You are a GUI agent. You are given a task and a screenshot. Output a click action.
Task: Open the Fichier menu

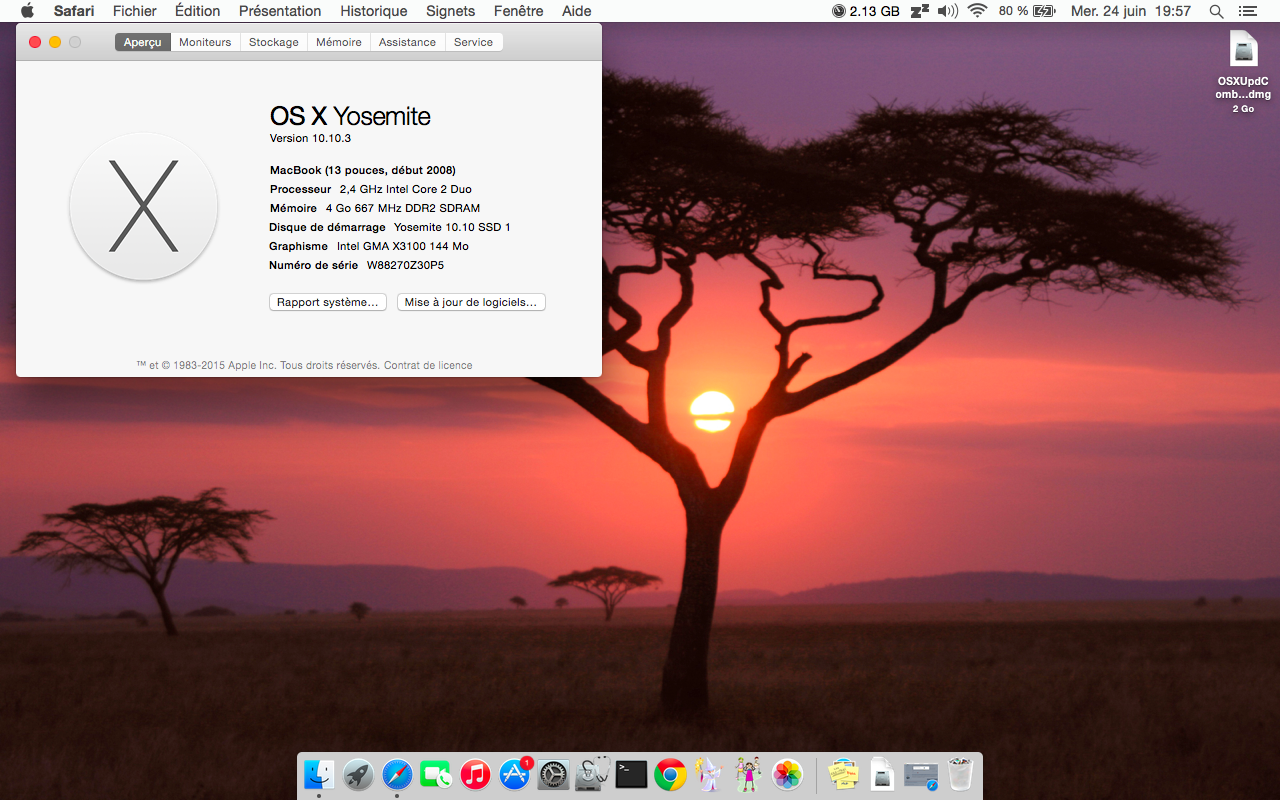click(x=134, y=11)
